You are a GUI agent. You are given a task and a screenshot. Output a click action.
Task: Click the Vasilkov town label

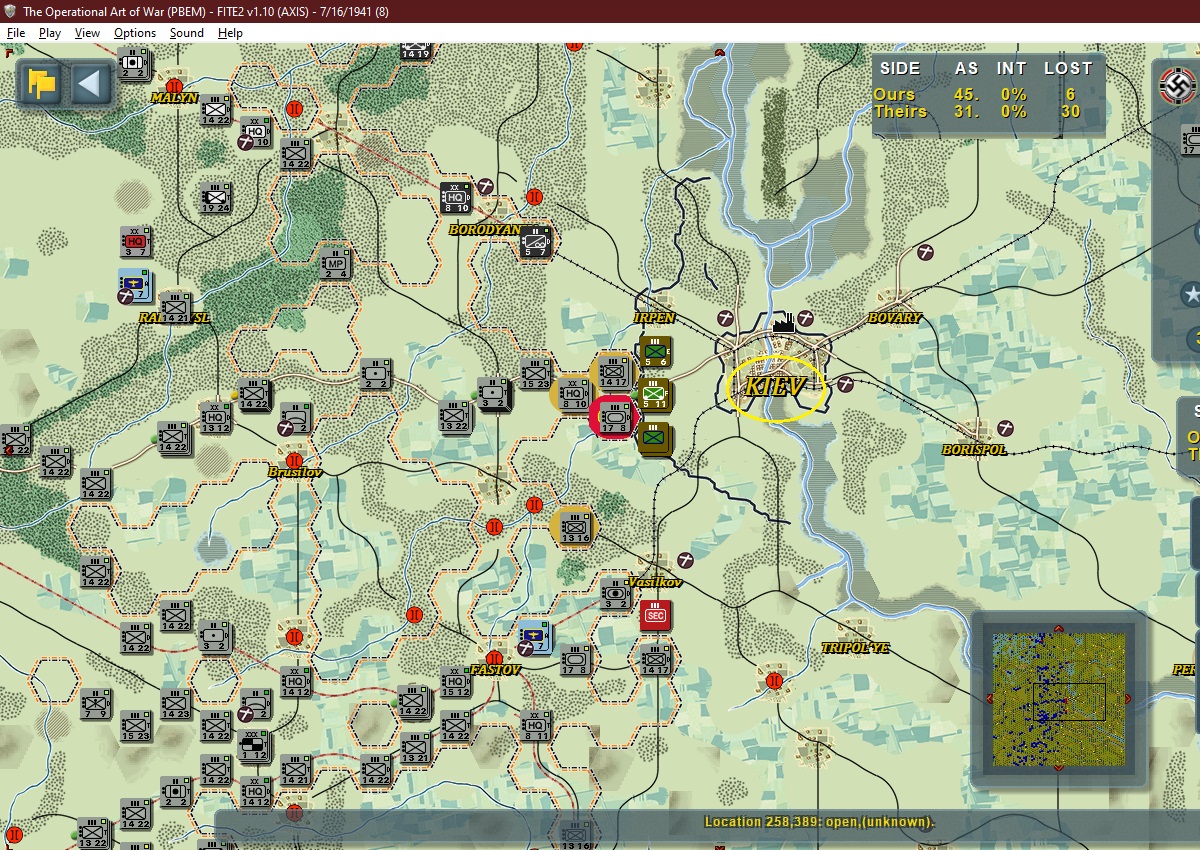click(654, 582)
